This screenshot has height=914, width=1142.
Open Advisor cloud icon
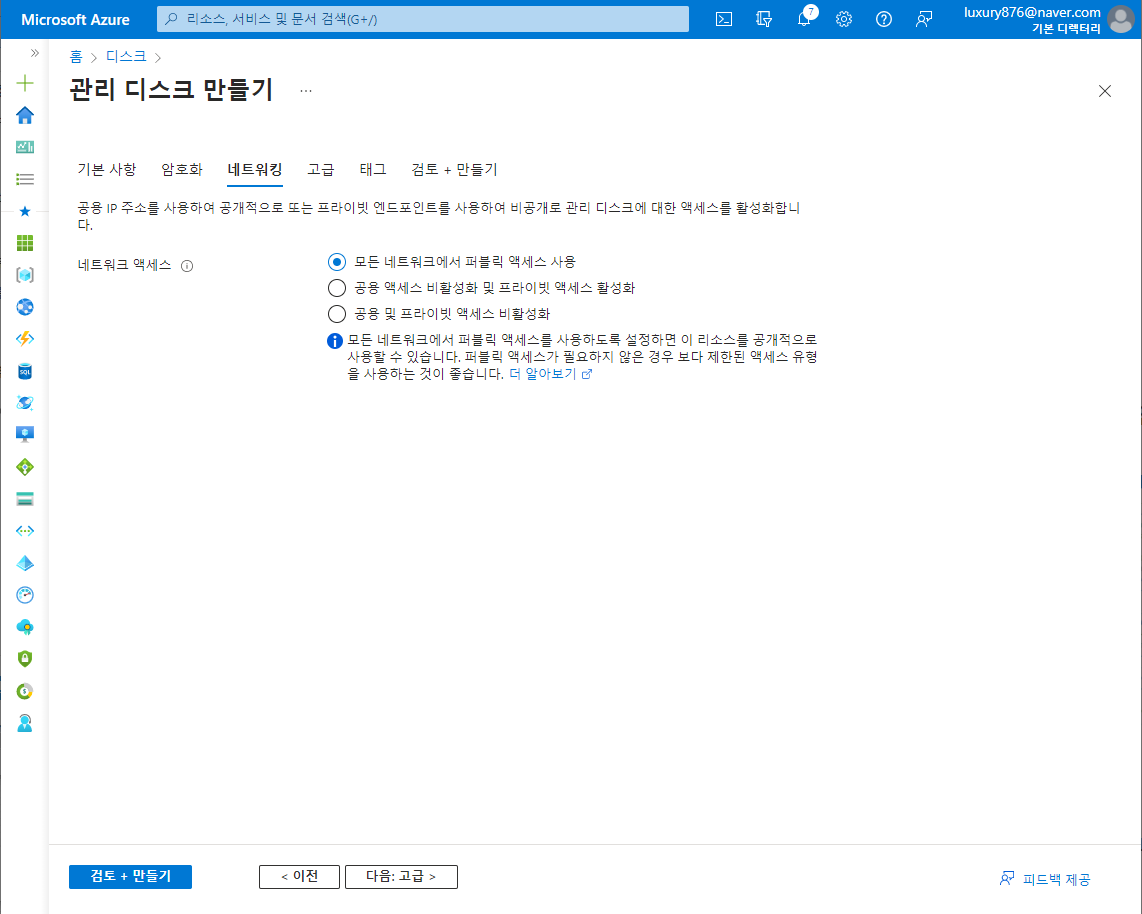click(25, 627)
